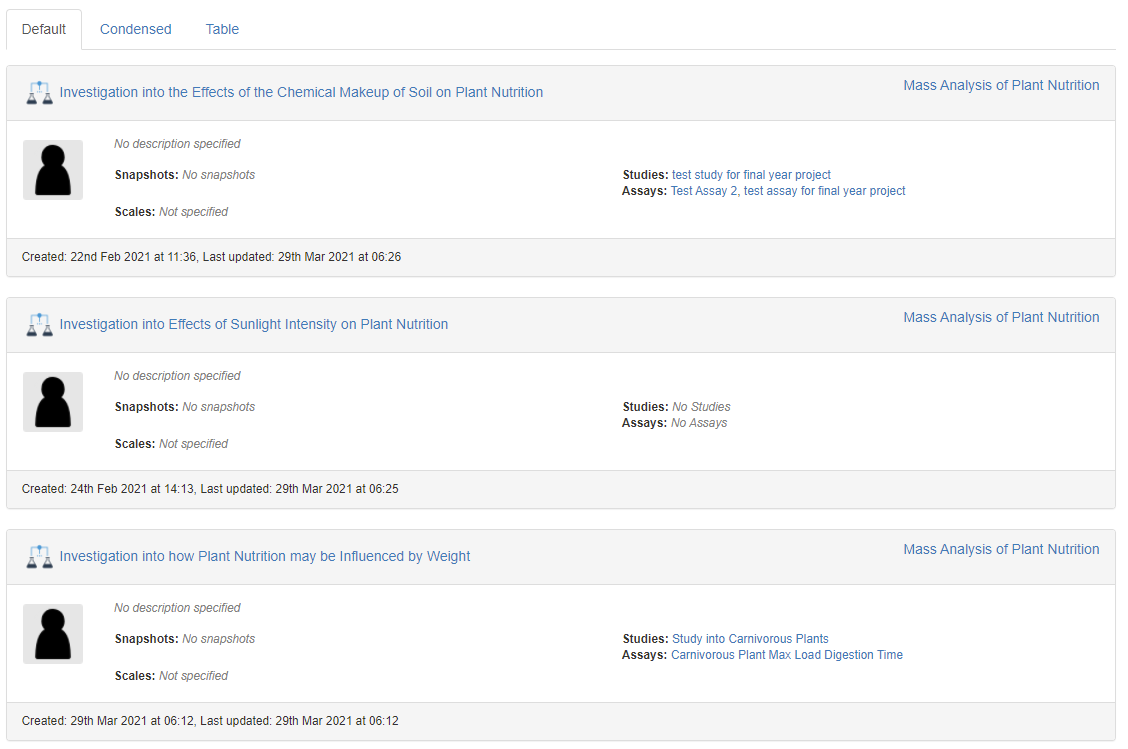Click the investigation icon beside Influenced by Weight title
Viewport: 1128px width, 749px height.
(39, 557)
